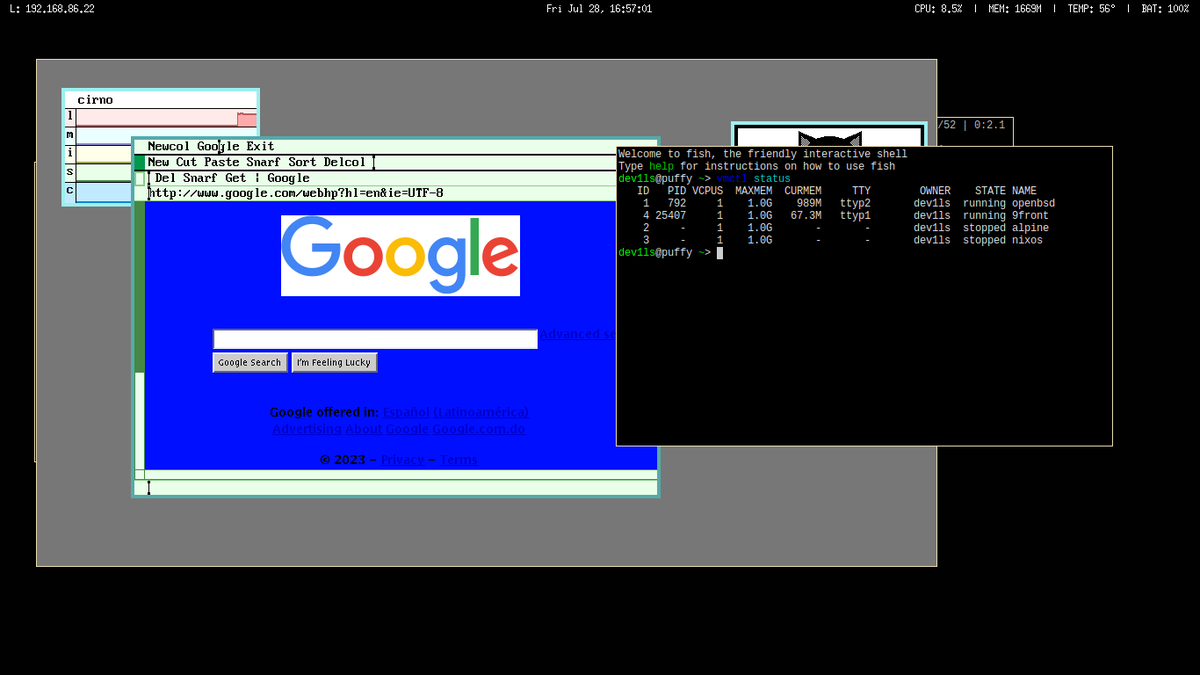The image size is (1200, 675).
Task: Click the Google search text box
Action: click(x=375, y=339)
